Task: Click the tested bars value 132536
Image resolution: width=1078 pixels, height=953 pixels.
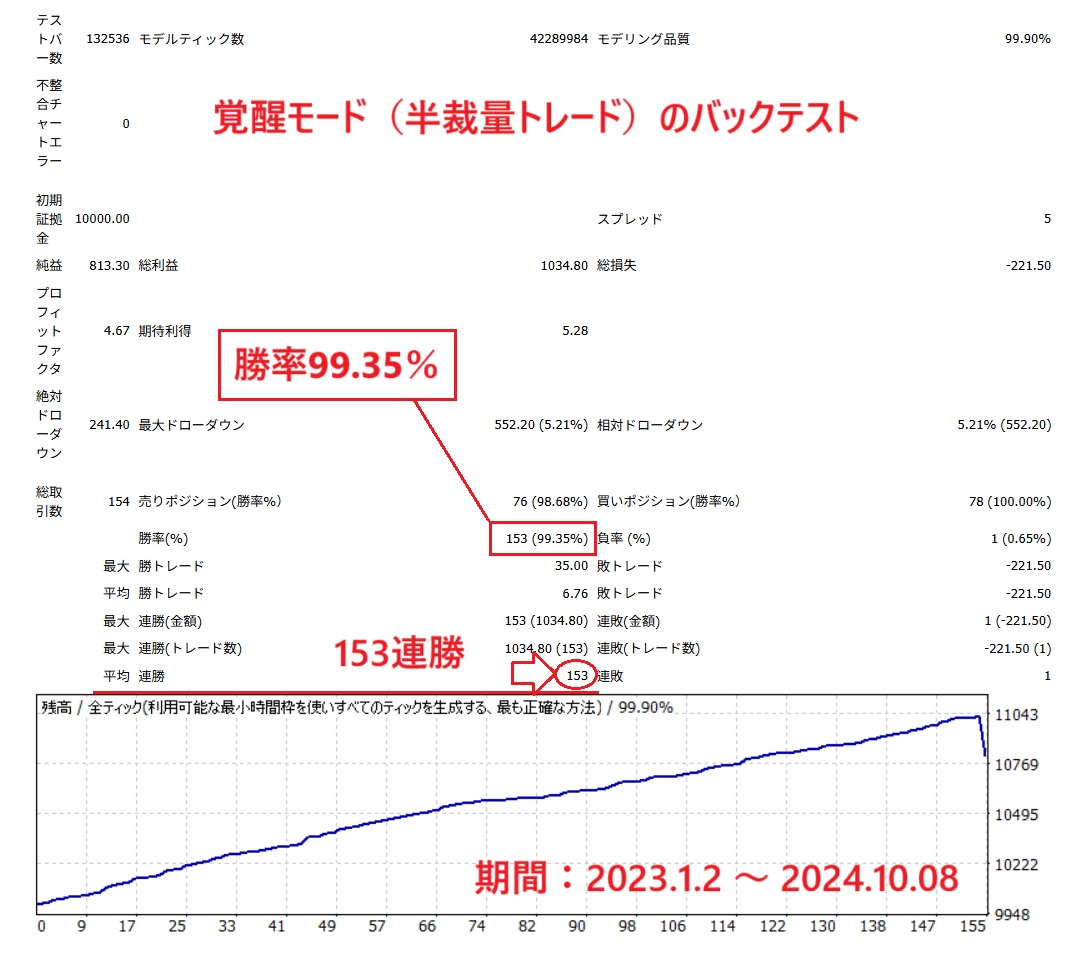Action: click(x=107, y=39)
